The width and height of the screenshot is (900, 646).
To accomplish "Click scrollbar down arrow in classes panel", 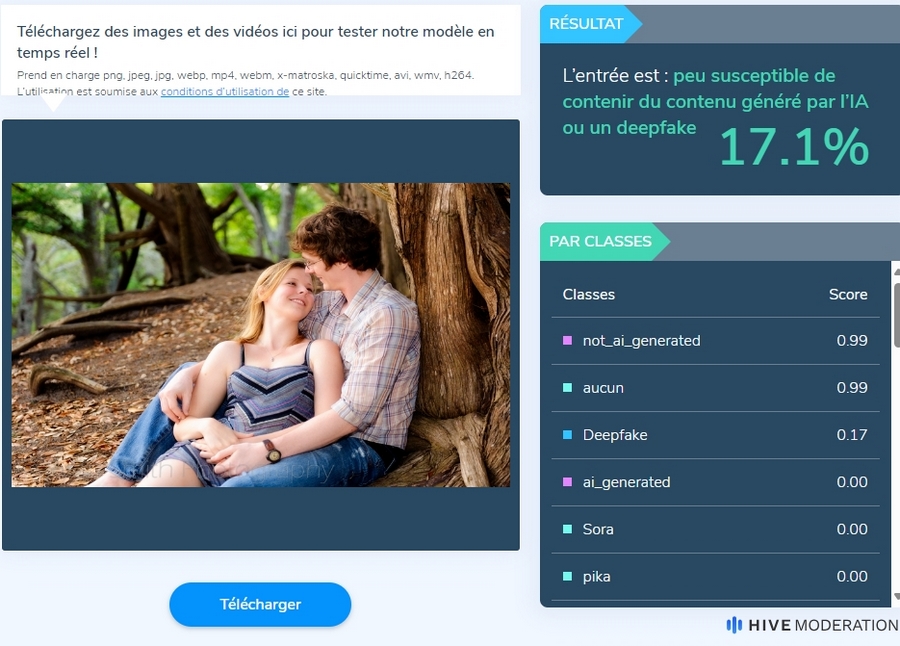I will click(897, 597).
